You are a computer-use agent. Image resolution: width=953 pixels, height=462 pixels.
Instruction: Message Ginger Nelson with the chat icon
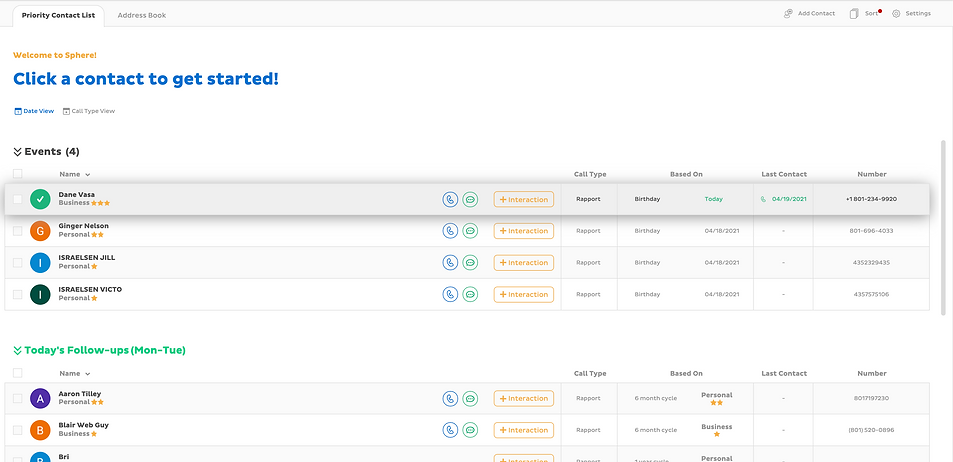(x=470, y=231)
